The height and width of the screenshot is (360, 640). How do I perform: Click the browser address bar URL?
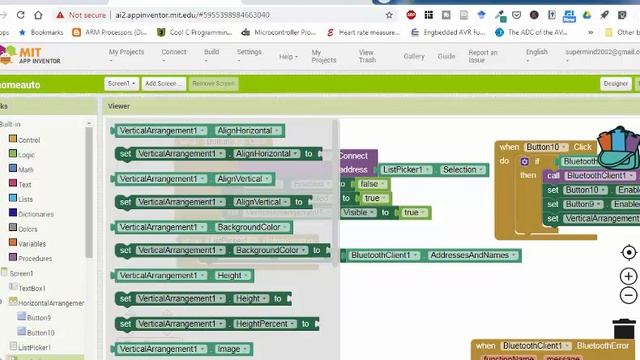(192, 15)
